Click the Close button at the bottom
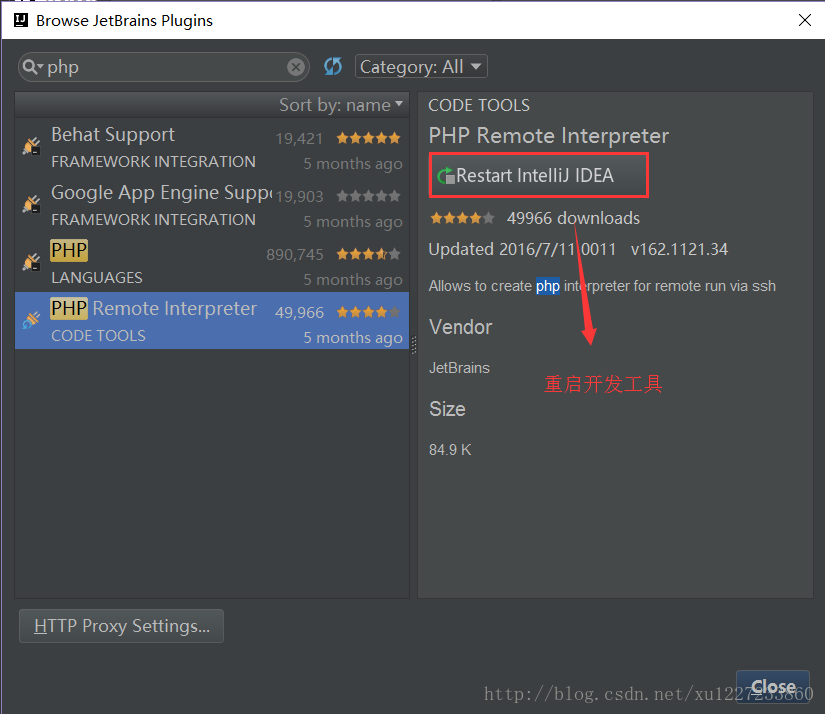Screen dimensions: 825x714 (x=772, y=686)
